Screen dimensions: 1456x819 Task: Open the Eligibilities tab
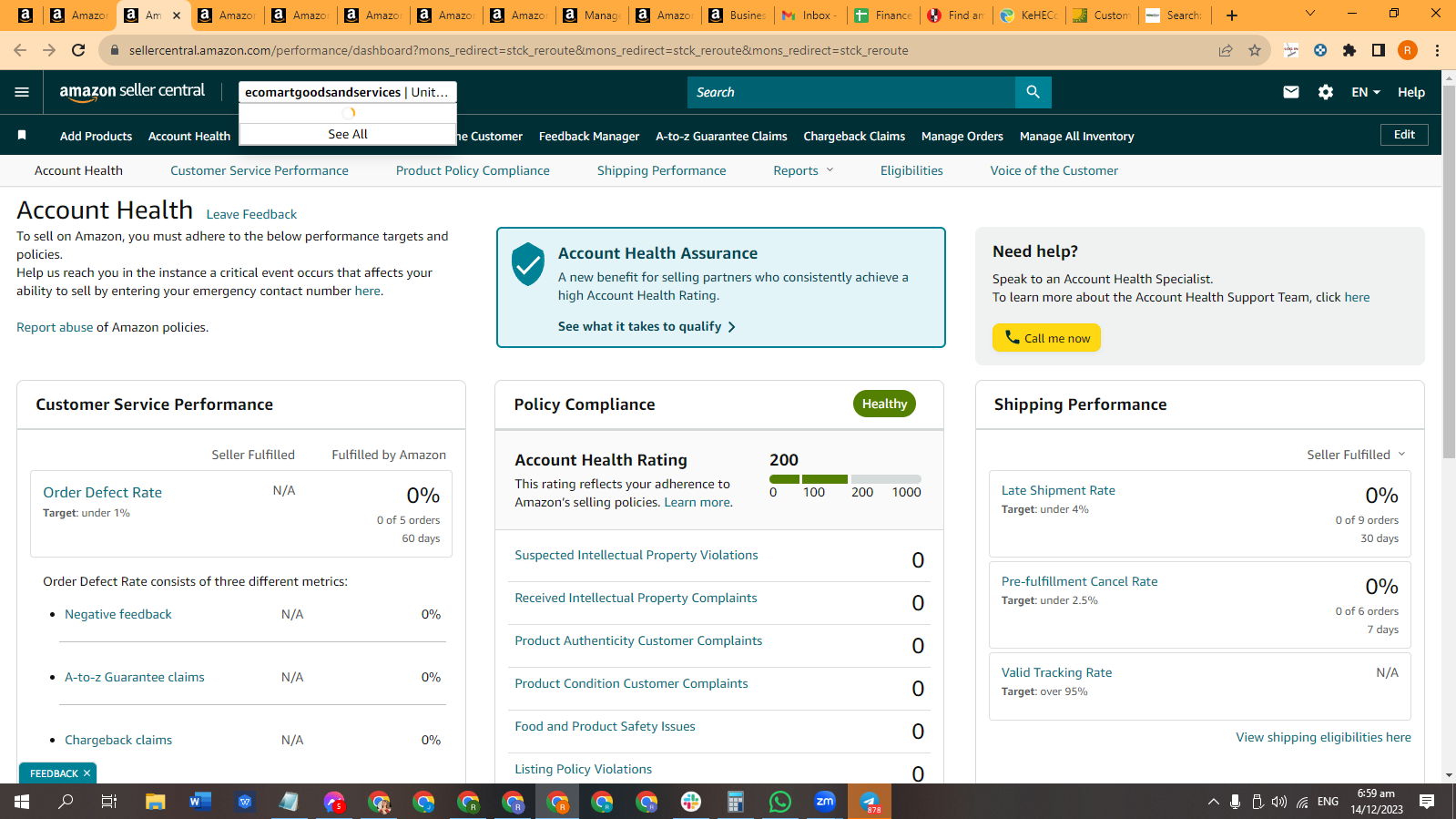(911, 170)
